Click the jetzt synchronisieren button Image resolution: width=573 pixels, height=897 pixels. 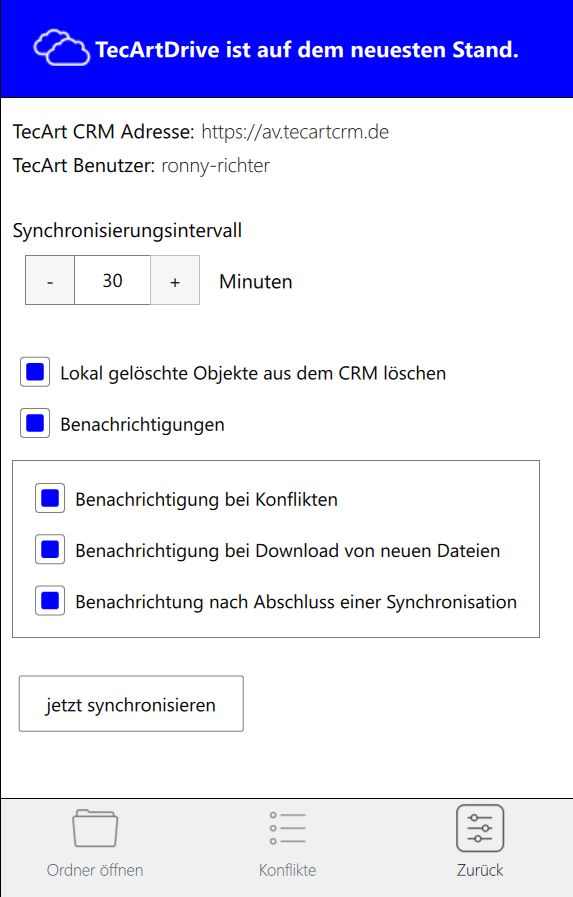131,704
